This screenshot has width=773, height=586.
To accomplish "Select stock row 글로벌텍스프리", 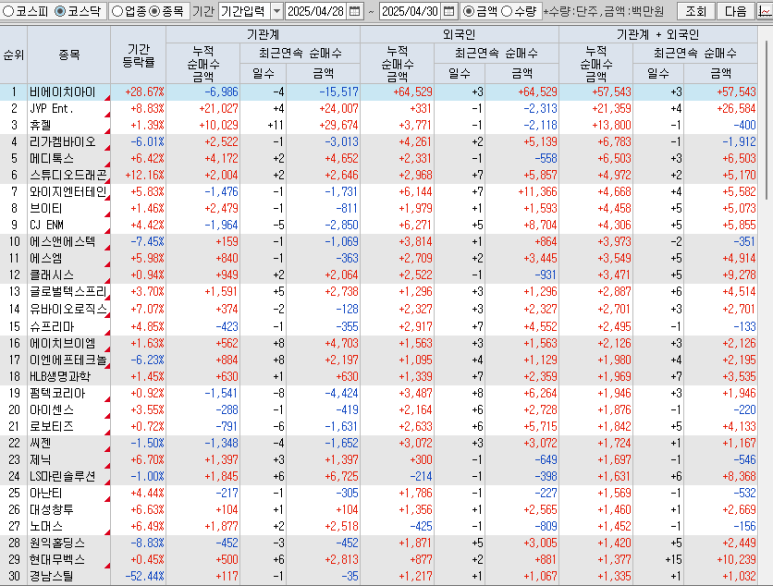I will [379, 292].
